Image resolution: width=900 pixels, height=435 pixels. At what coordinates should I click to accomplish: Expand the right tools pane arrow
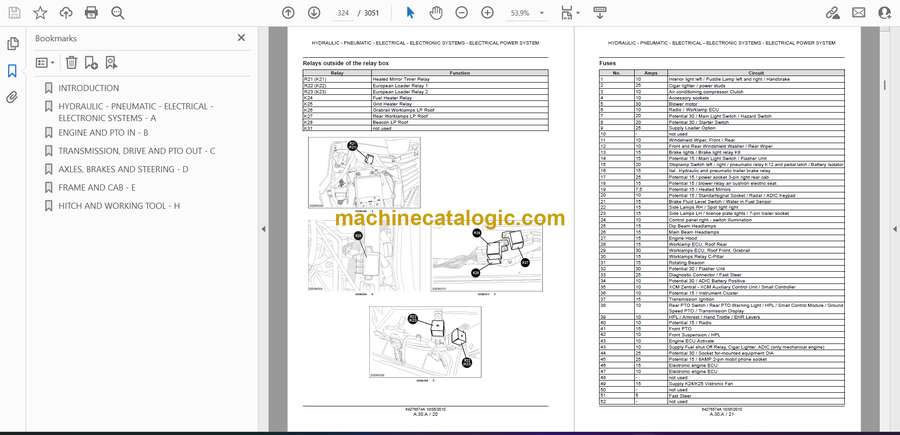coord(894,229)
